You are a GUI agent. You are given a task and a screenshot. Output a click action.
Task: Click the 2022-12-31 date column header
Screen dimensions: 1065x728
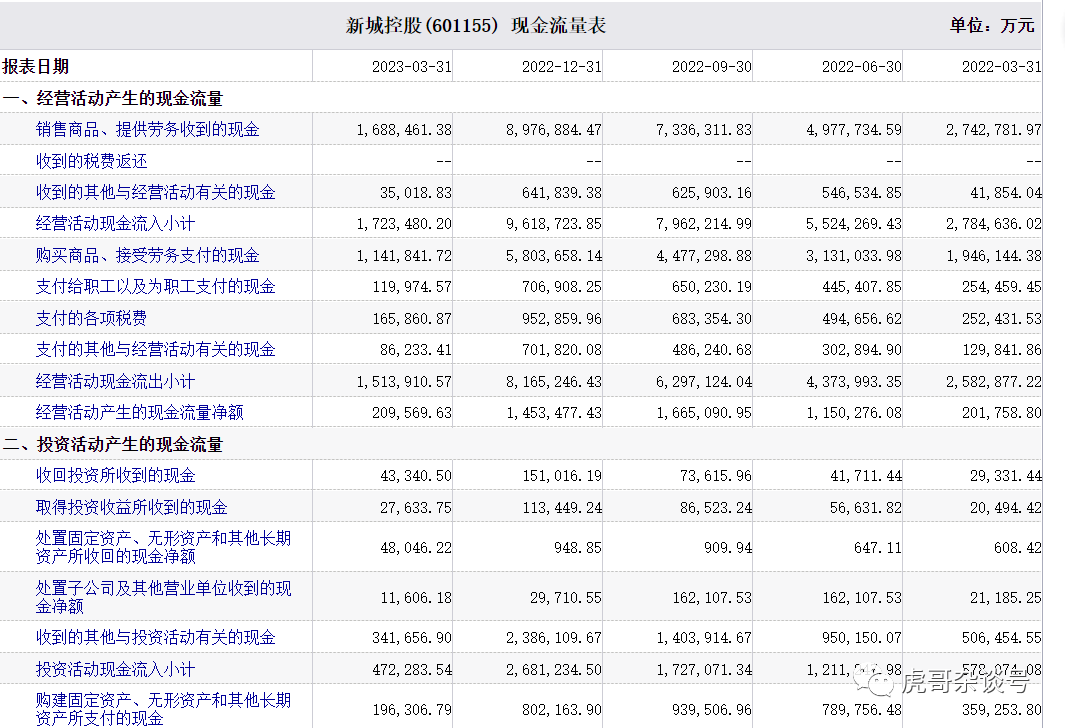click(x=562, y=67)
